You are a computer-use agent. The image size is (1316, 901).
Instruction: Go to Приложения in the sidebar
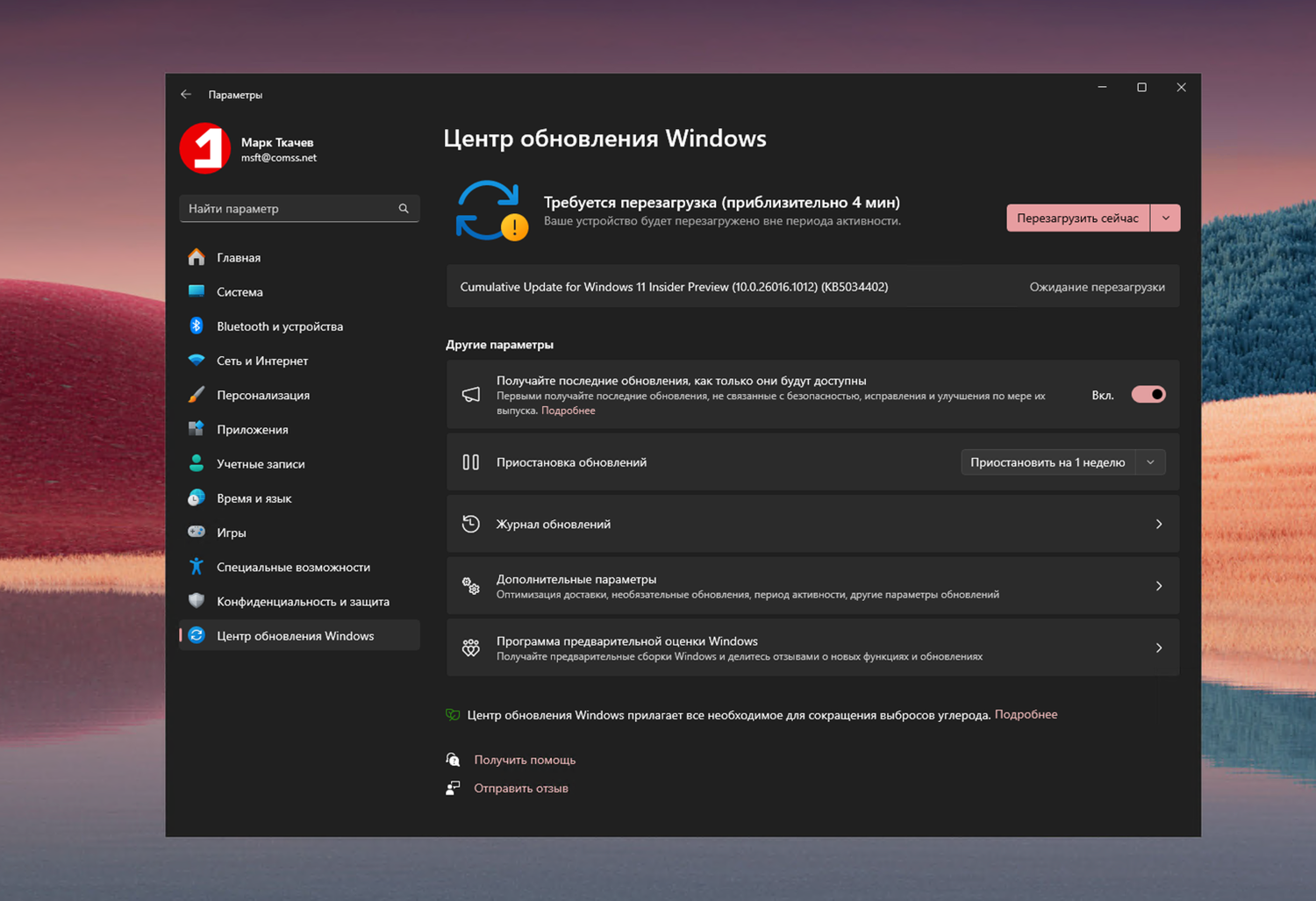[299, 429]
